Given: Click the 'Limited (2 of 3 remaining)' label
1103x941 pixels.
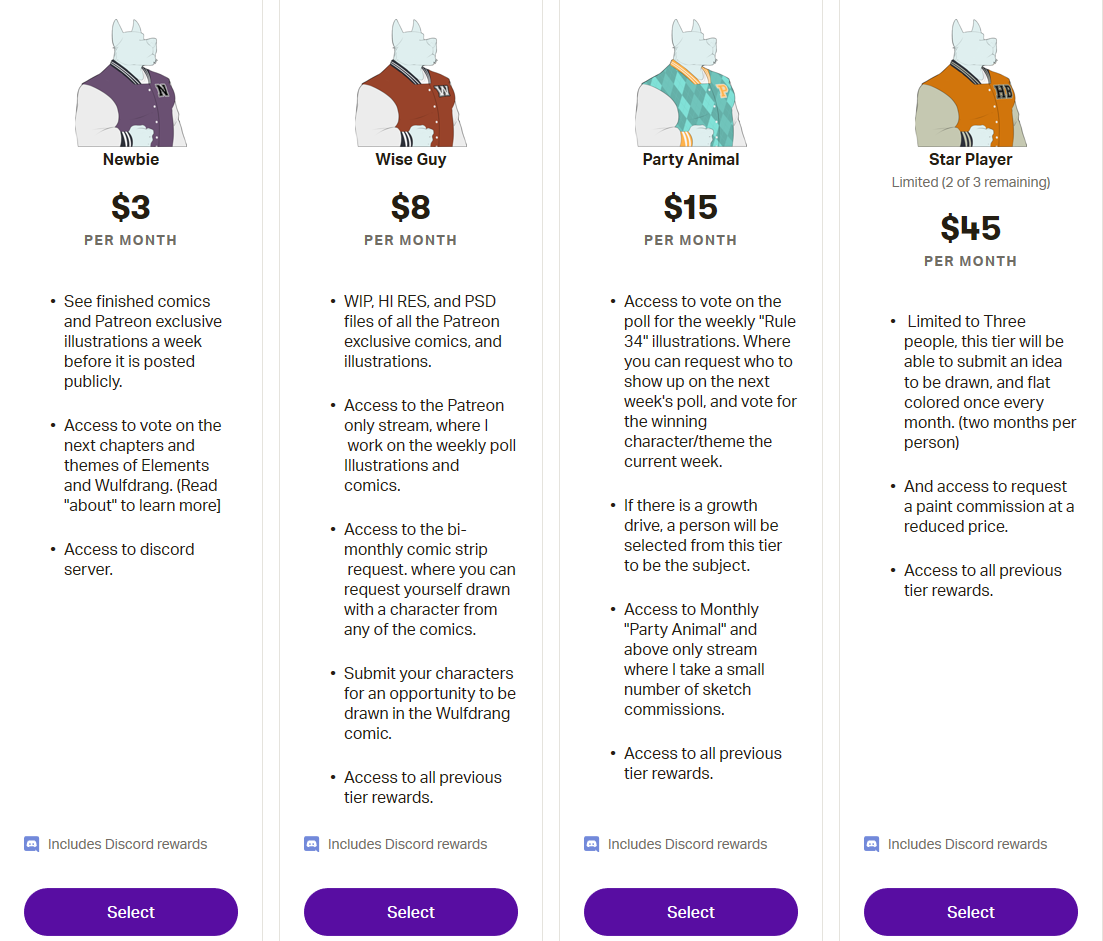Looking at the screenshot, I should (x=971, y=182).
